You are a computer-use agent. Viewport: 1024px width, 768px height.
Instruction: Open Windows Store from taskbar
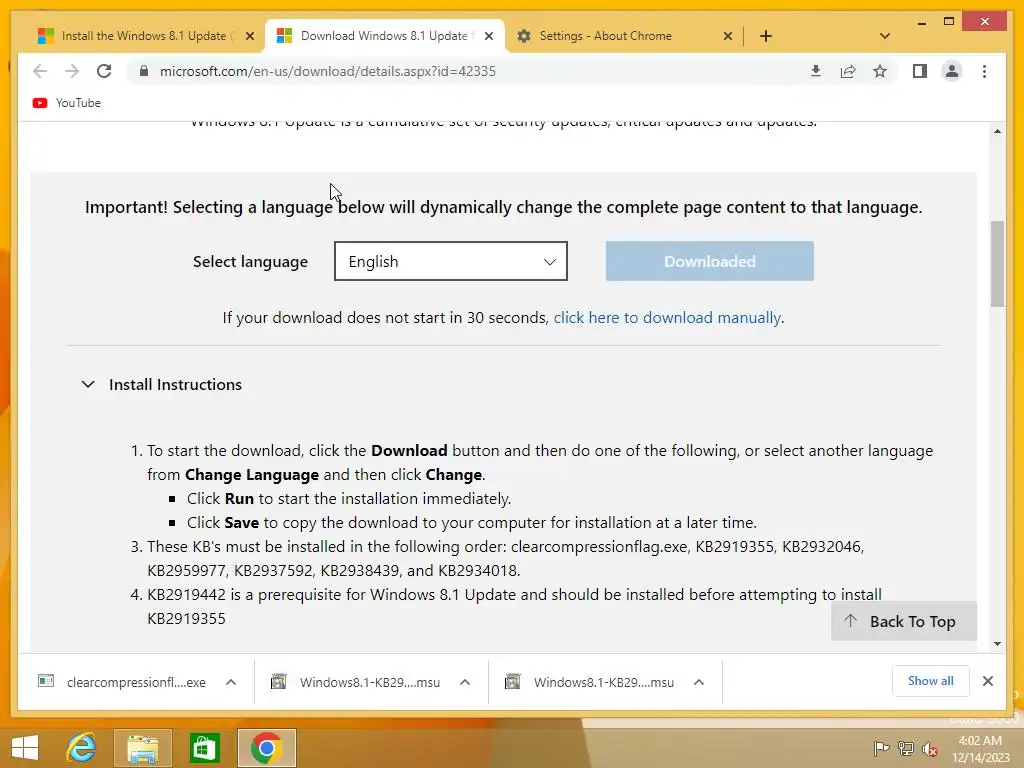pyautogui.click(x=204, y=748)
